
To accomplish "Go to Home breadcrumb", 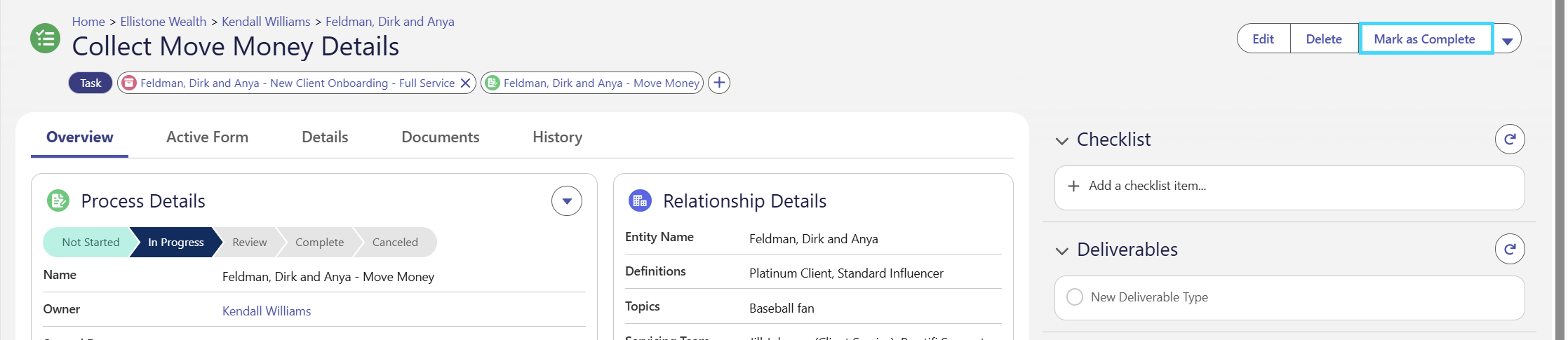I will (88, 22).
